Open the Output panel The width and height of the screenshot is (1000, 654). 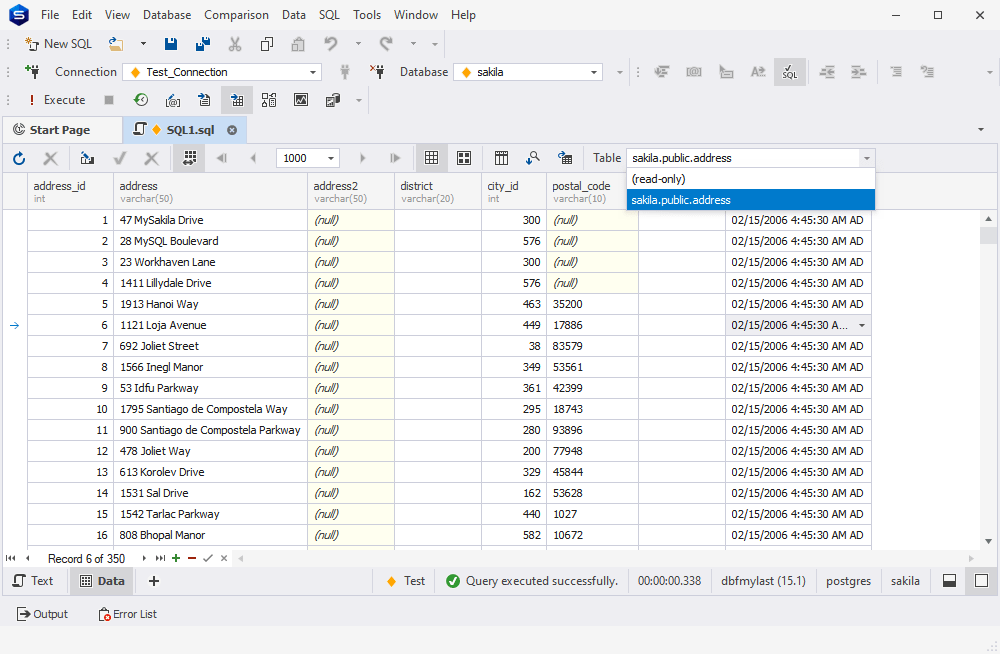(x=42, y=614)
